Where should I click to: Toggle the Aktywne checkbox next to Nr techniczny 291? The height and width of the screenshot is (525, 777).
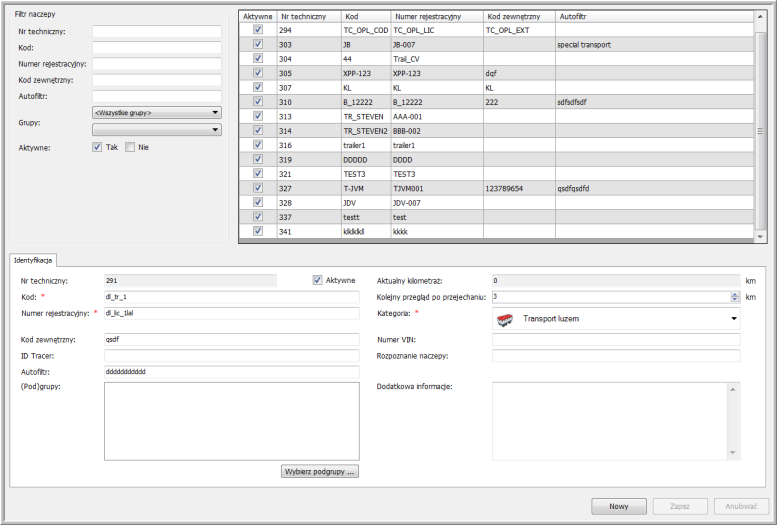click(x=318, y=280)
